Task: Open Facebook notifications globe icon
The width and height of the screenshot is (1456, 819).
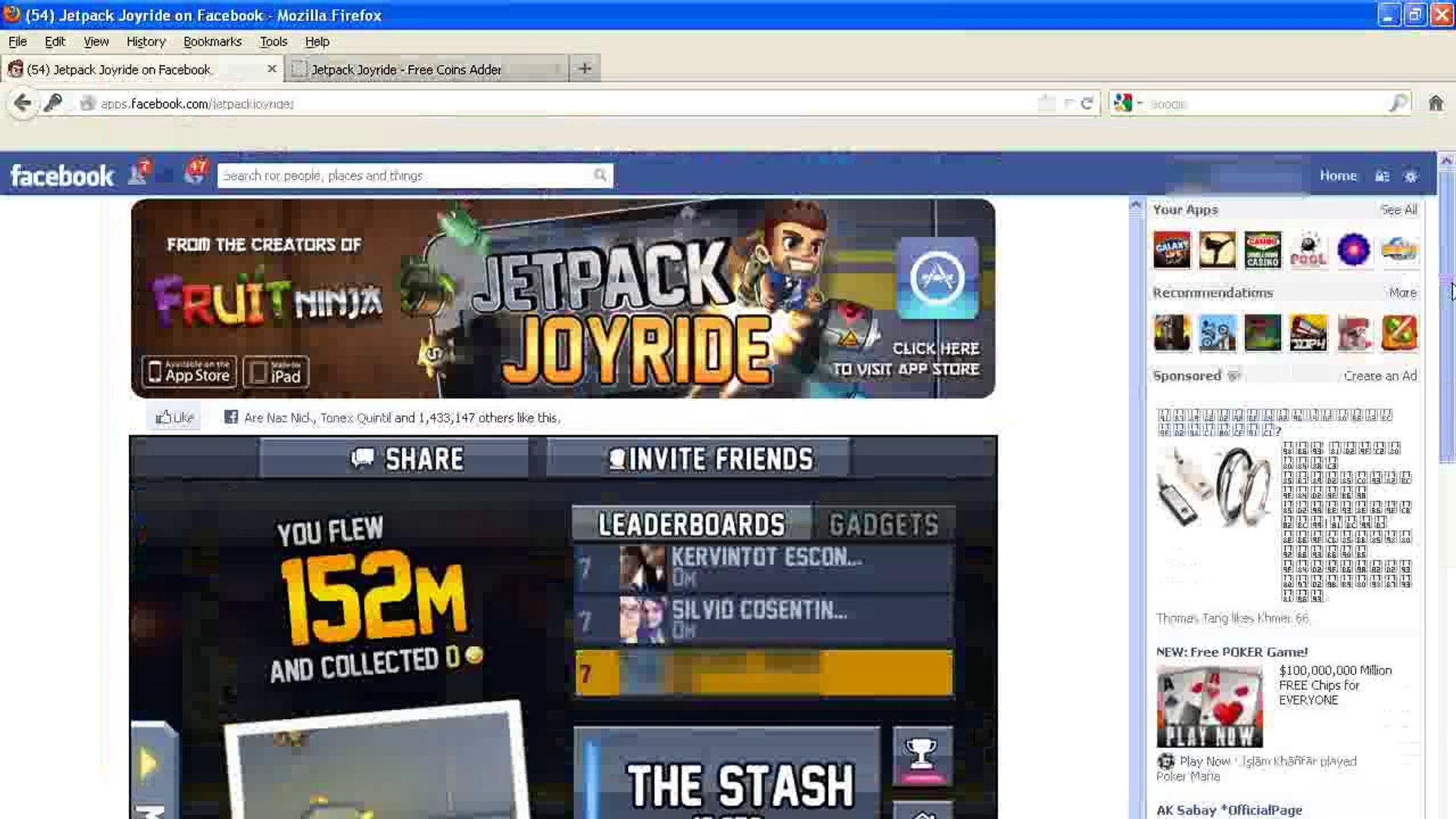Action: (195, 174)
